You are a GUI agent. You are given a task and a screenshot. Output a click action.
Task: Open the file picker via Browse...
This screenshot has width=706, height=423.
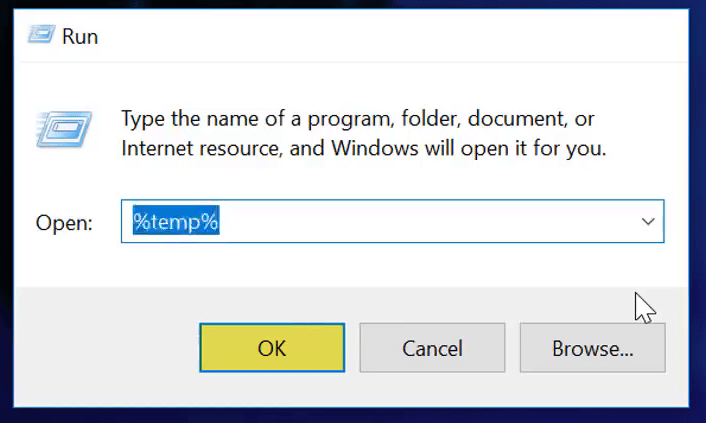(593, 348)
